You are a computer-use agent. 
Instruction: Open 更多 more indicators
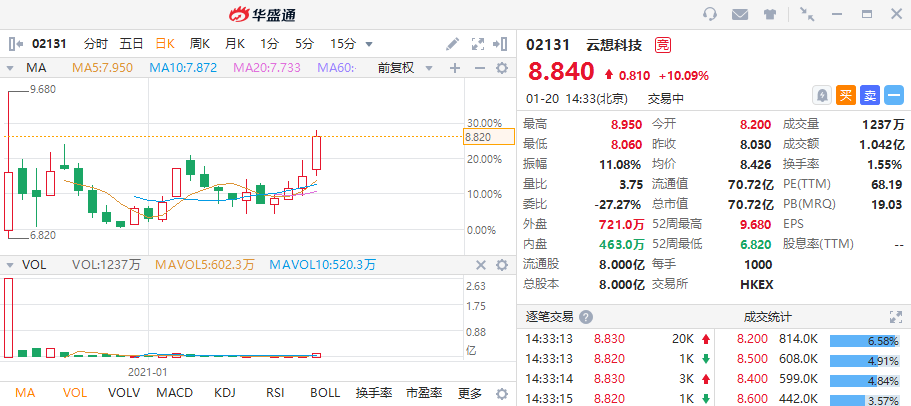coord(469,393)
